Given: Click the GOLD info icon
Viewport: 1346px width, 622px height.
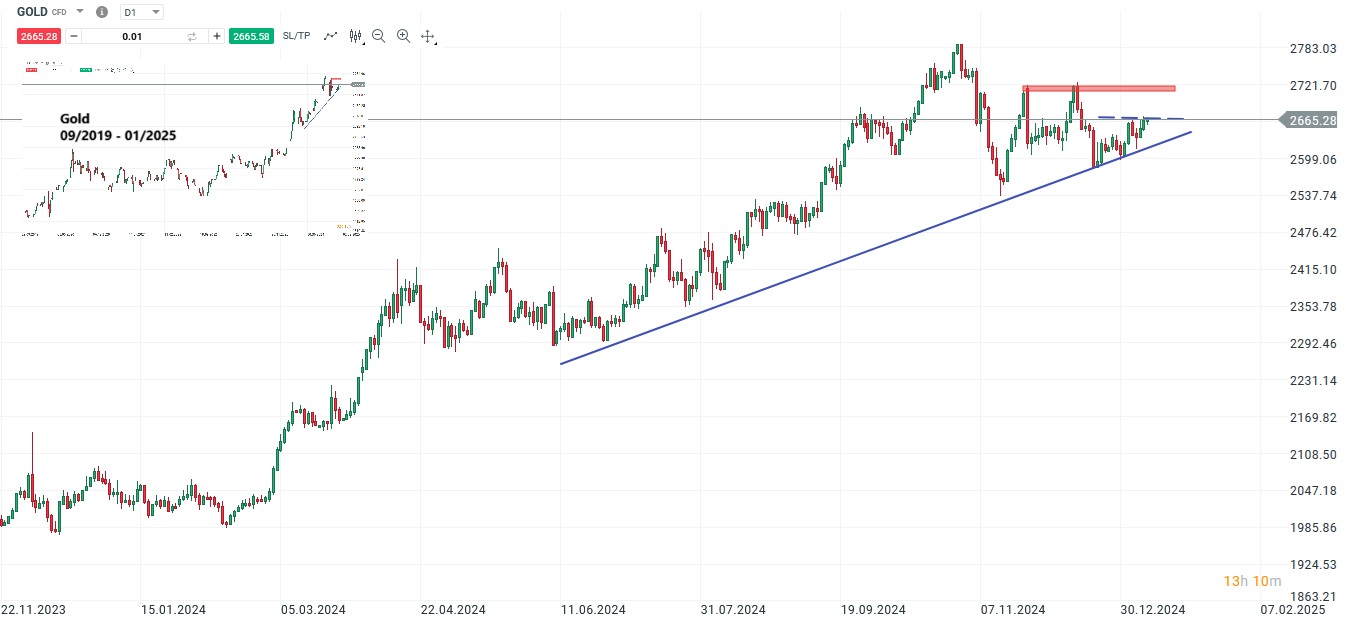Looking at the screenshot, I should [101, 12].
